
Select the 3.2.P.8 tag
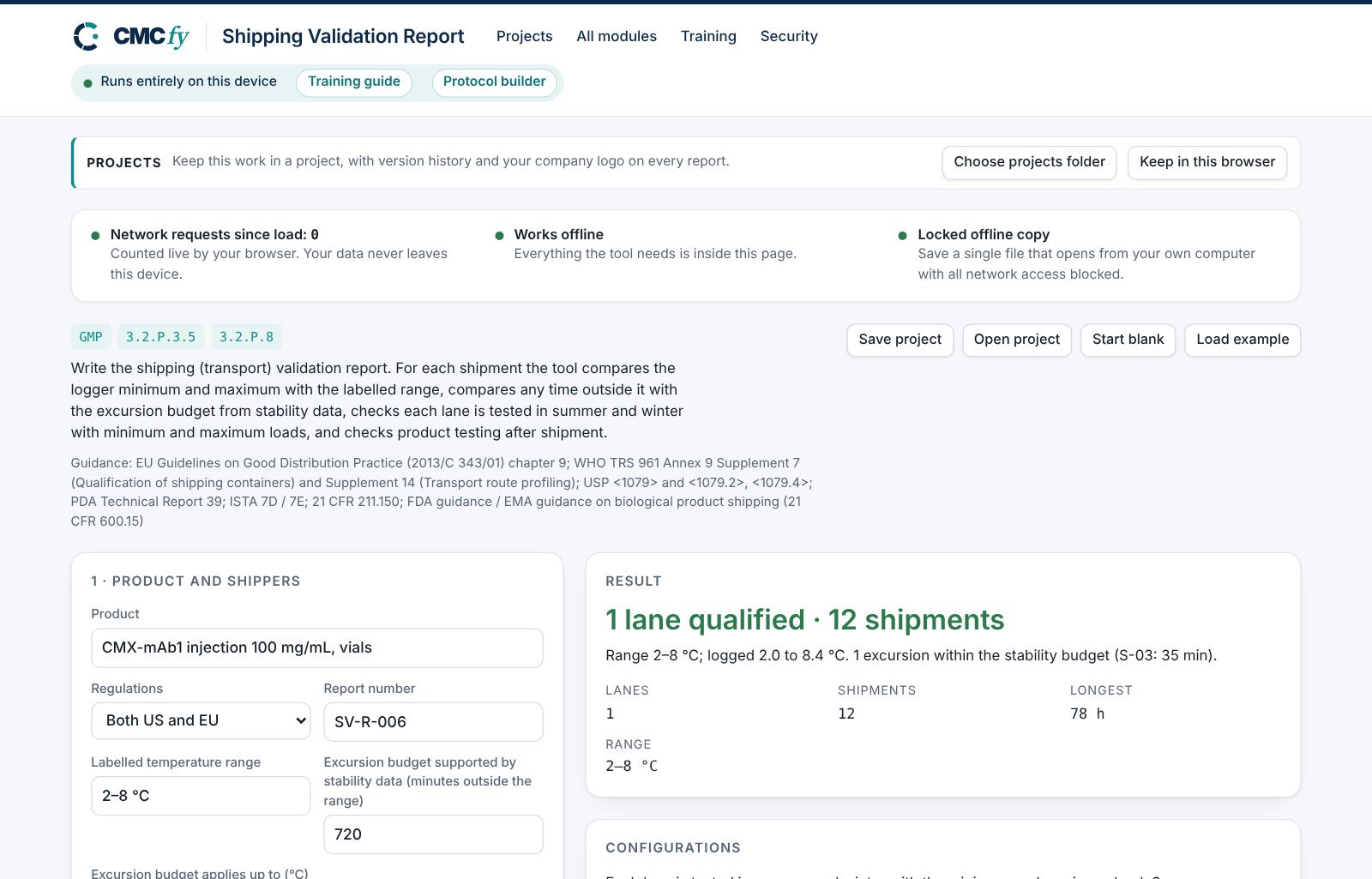click(246, 337)
